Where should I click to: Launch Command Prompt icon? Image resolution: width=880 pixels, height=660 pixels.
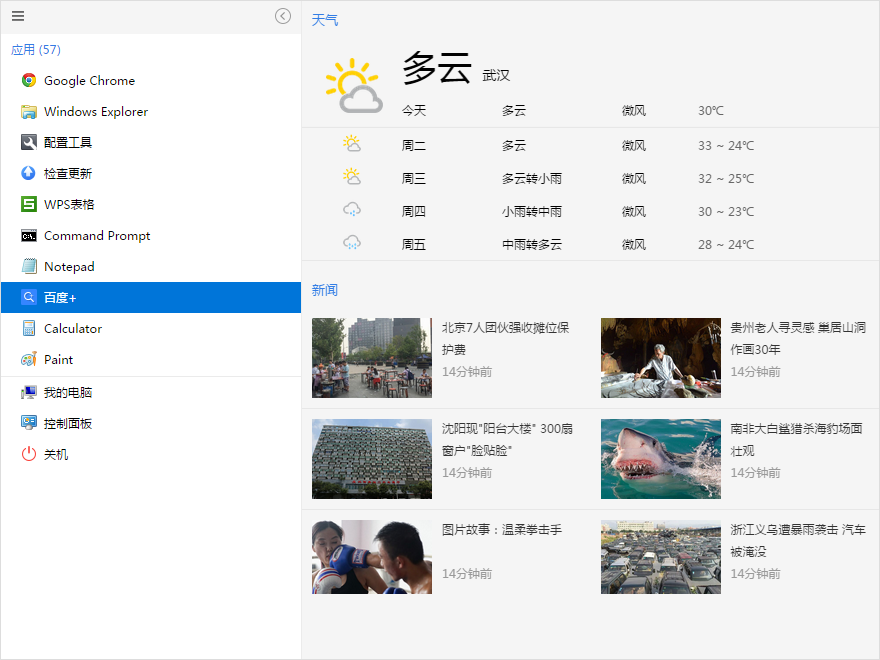click(29, 236)
